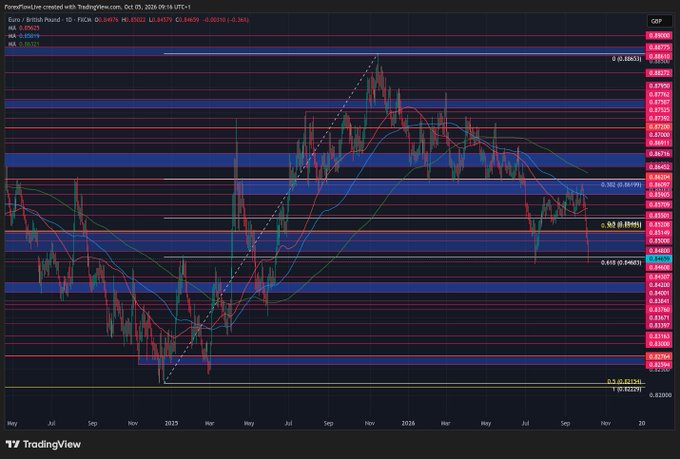Screen dimensions: 680x459
Task: Click the 0.84600 price label
Action: pyautogui.click(x=659, y=268)
